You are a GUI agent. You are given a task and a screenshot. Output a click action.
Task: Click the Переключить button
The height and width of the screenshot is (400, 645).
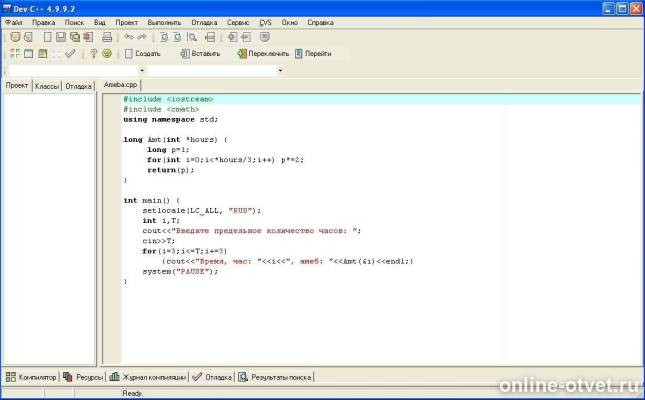pyautogui.click(x=264, y=54)
